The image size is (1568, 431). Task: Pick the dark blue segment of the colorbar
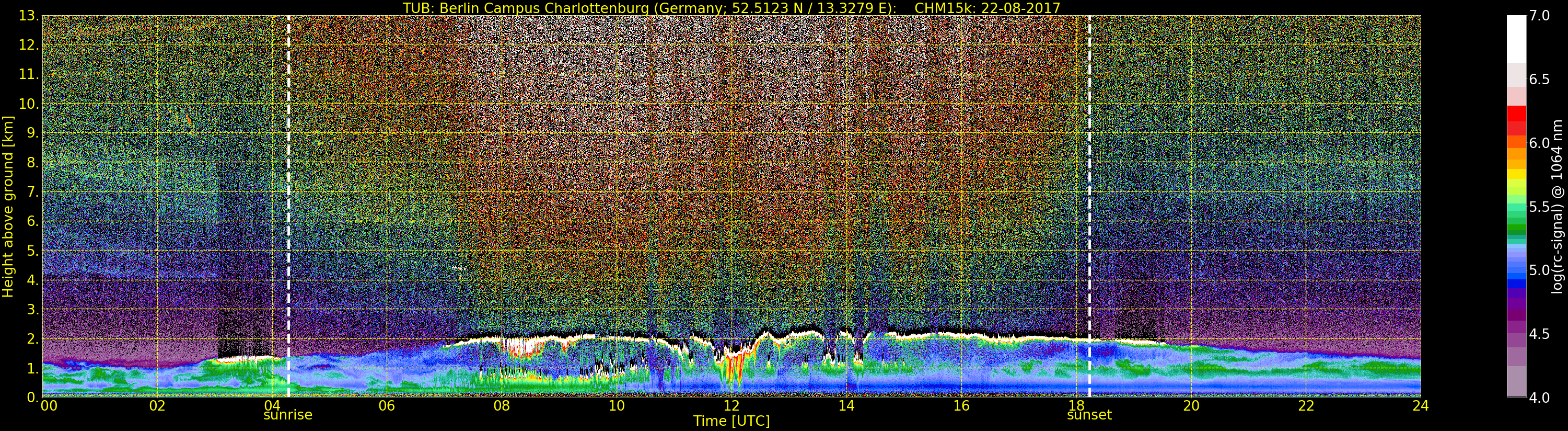pos(1516,283)
